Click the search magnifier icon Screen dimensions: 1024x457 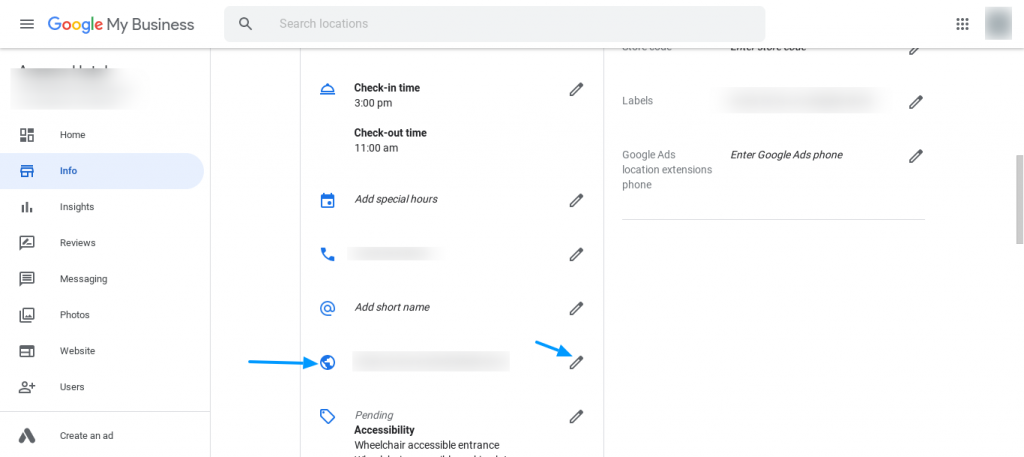(246, 24)
